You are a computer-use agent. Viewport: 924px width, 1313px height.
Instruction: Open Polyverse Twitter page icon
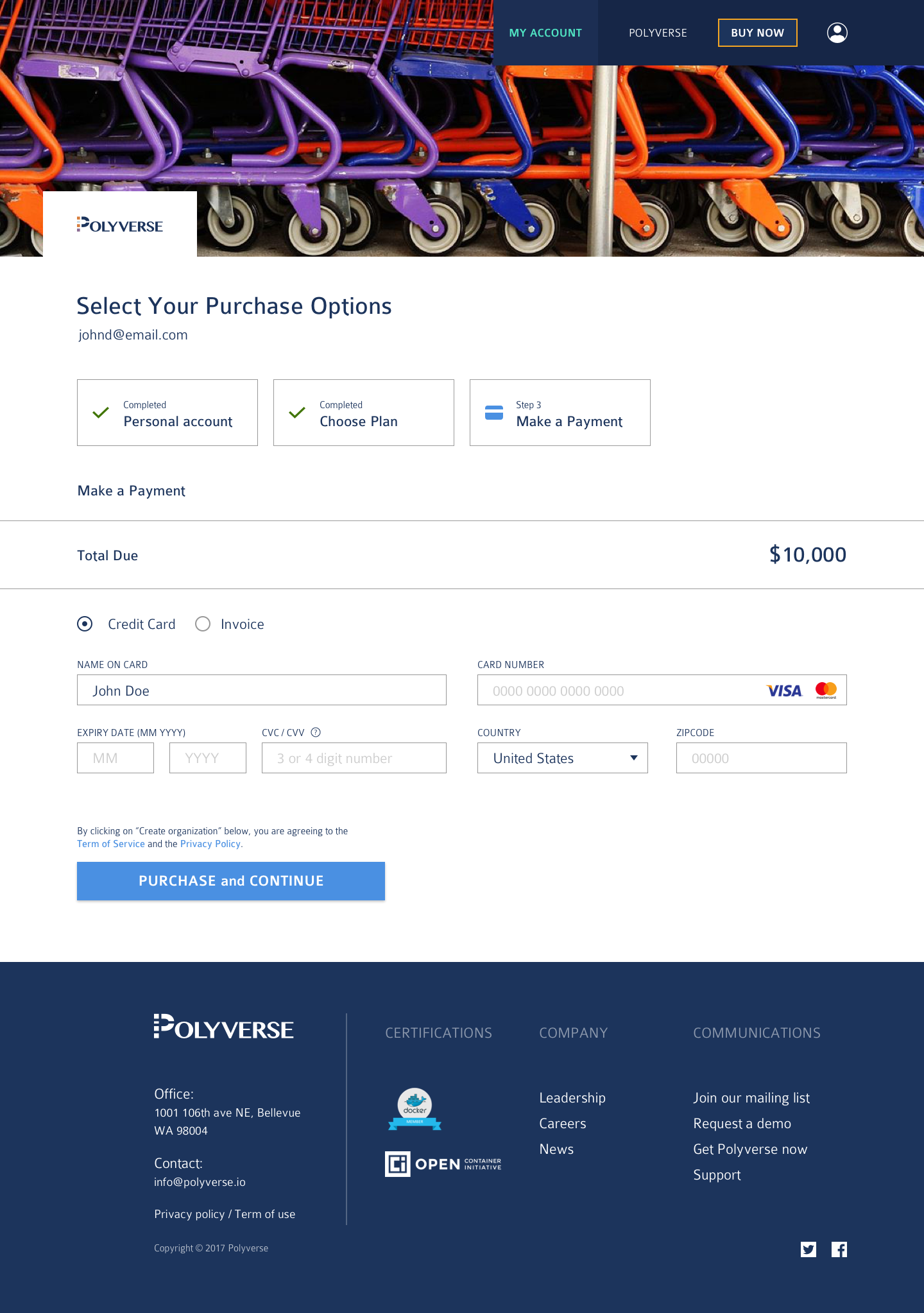tap(809, 1249)
